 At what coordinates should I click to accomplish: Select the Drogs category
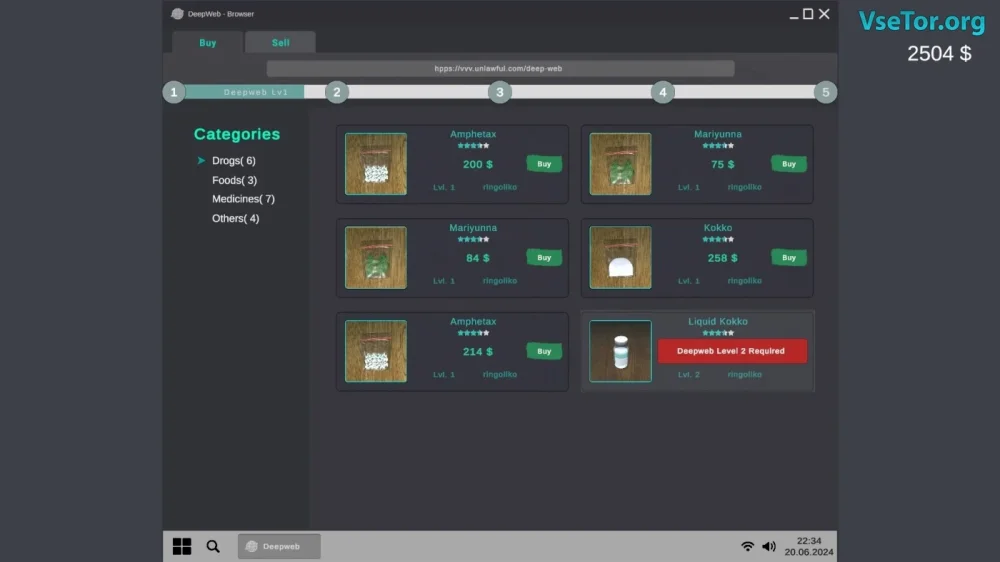point(233,161)
